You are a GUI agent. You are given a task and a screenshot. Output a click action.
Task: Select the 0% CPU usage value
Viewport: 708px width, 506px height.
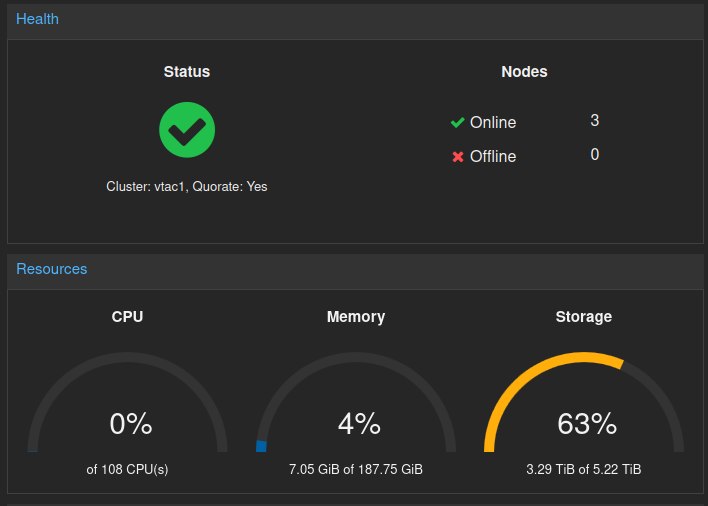coord(131,424)
